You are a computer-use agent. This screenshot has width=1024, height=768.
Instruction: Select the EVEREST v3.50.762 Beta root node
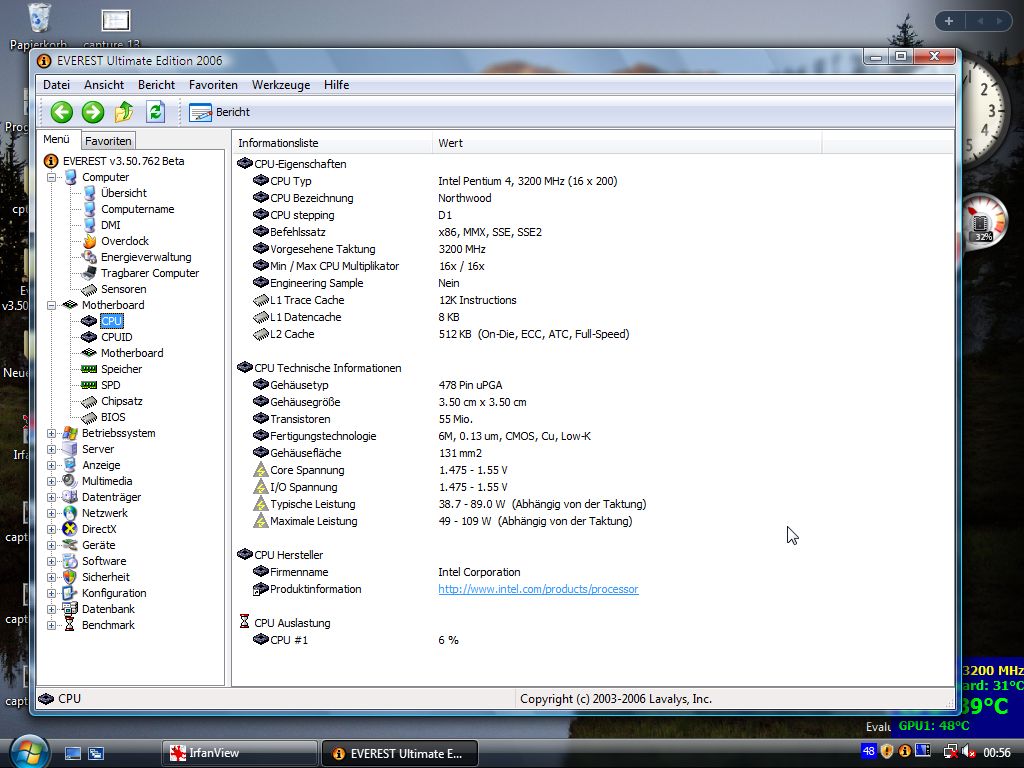coord(123,161)
